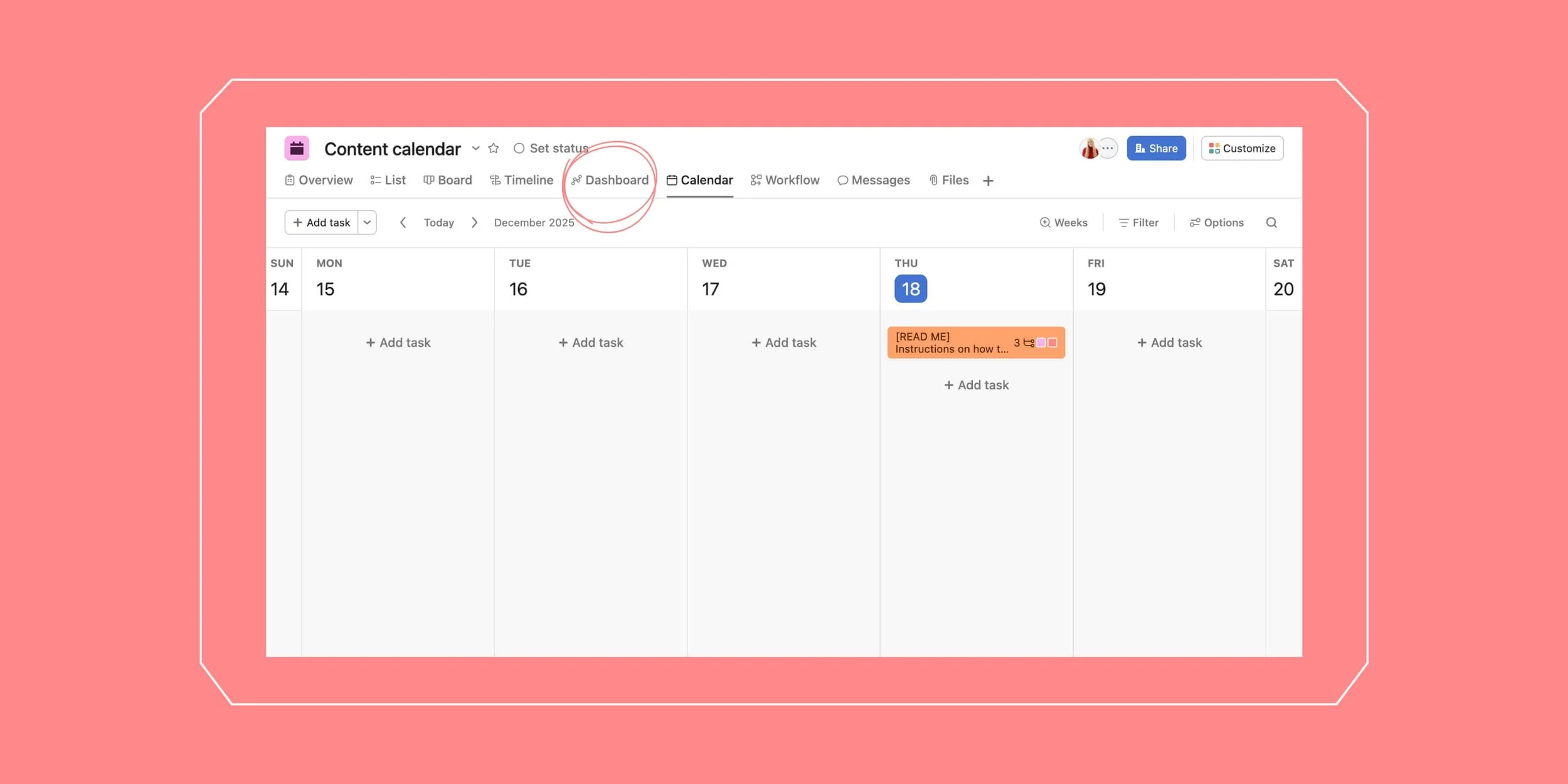Open the Calendar search icon
Screen dimensions: 1568x784
pos(1272,222)
